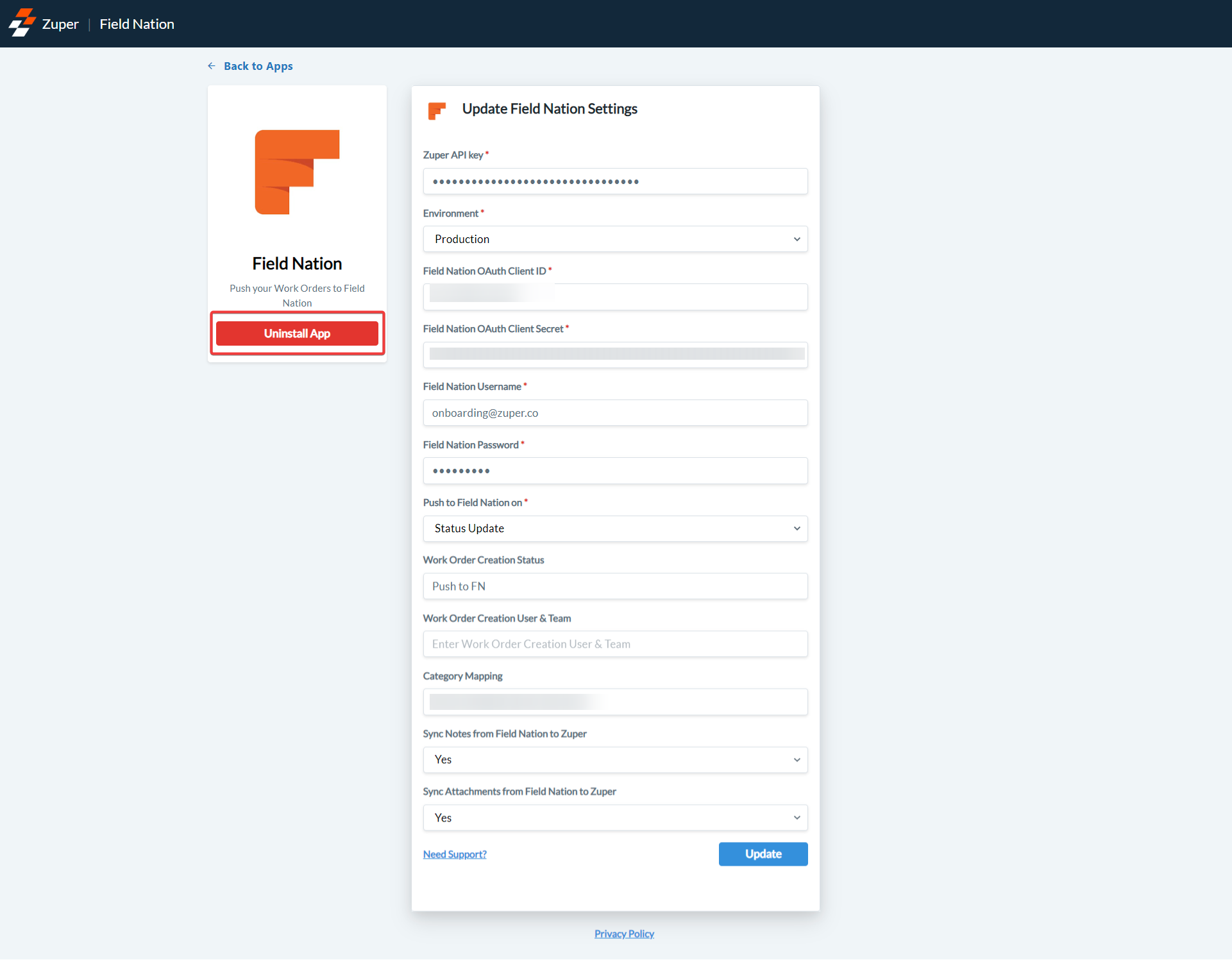Open the Environment dropdown showing Production

tap(614, 239)
